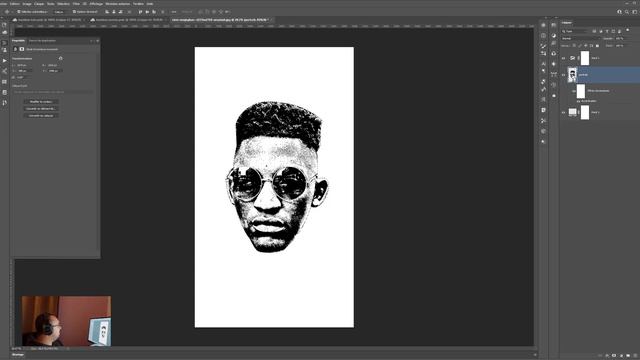Click 'Convertir en calques' button

tap(41, 116)
